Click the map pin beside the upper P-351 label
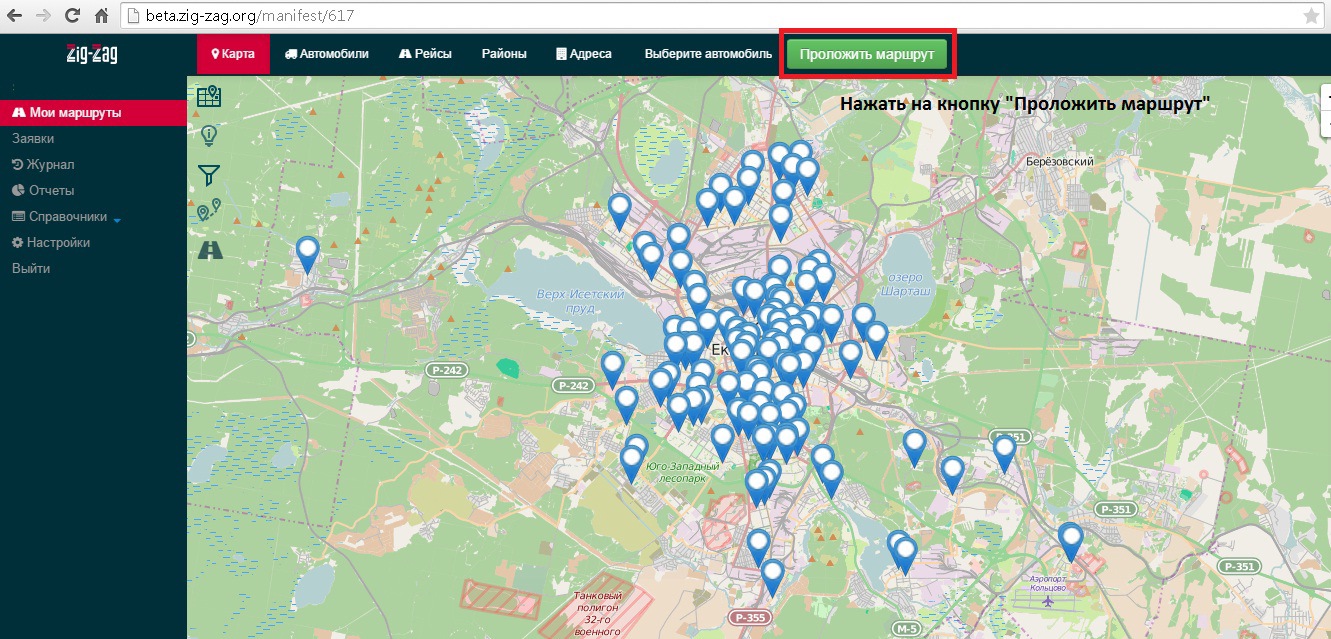 [1004, 454]
